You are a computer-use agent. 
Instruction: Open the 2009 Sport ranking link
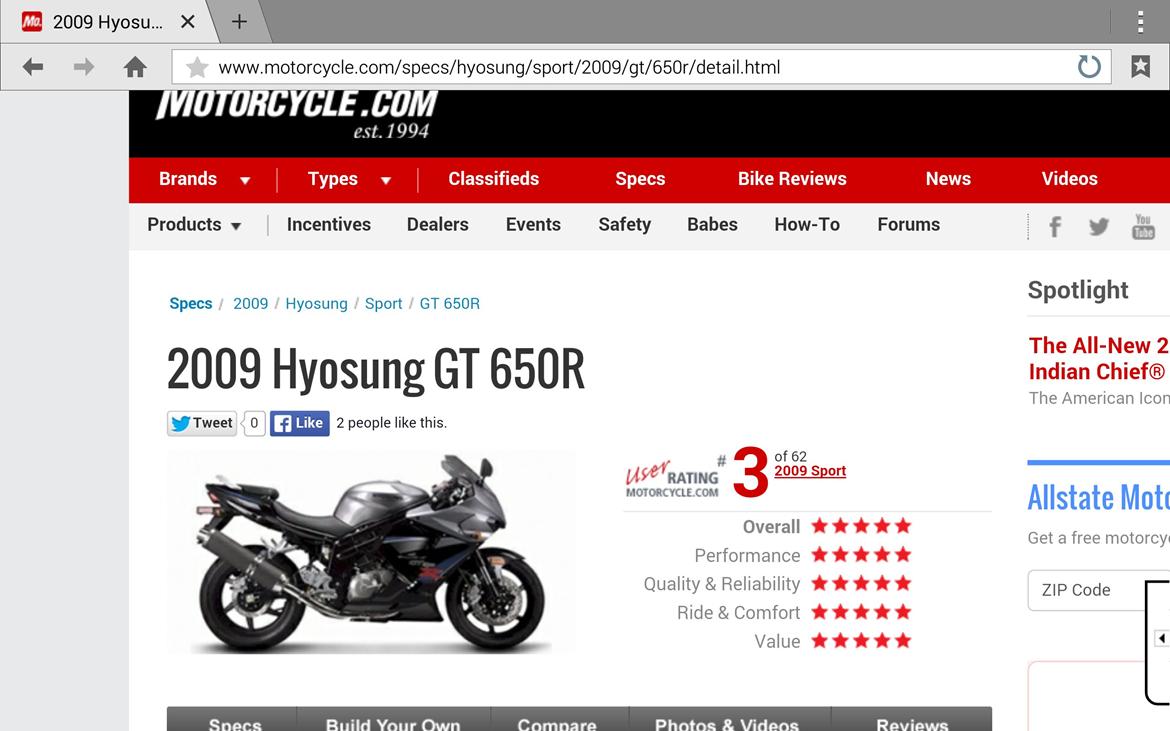click(810, 470)
